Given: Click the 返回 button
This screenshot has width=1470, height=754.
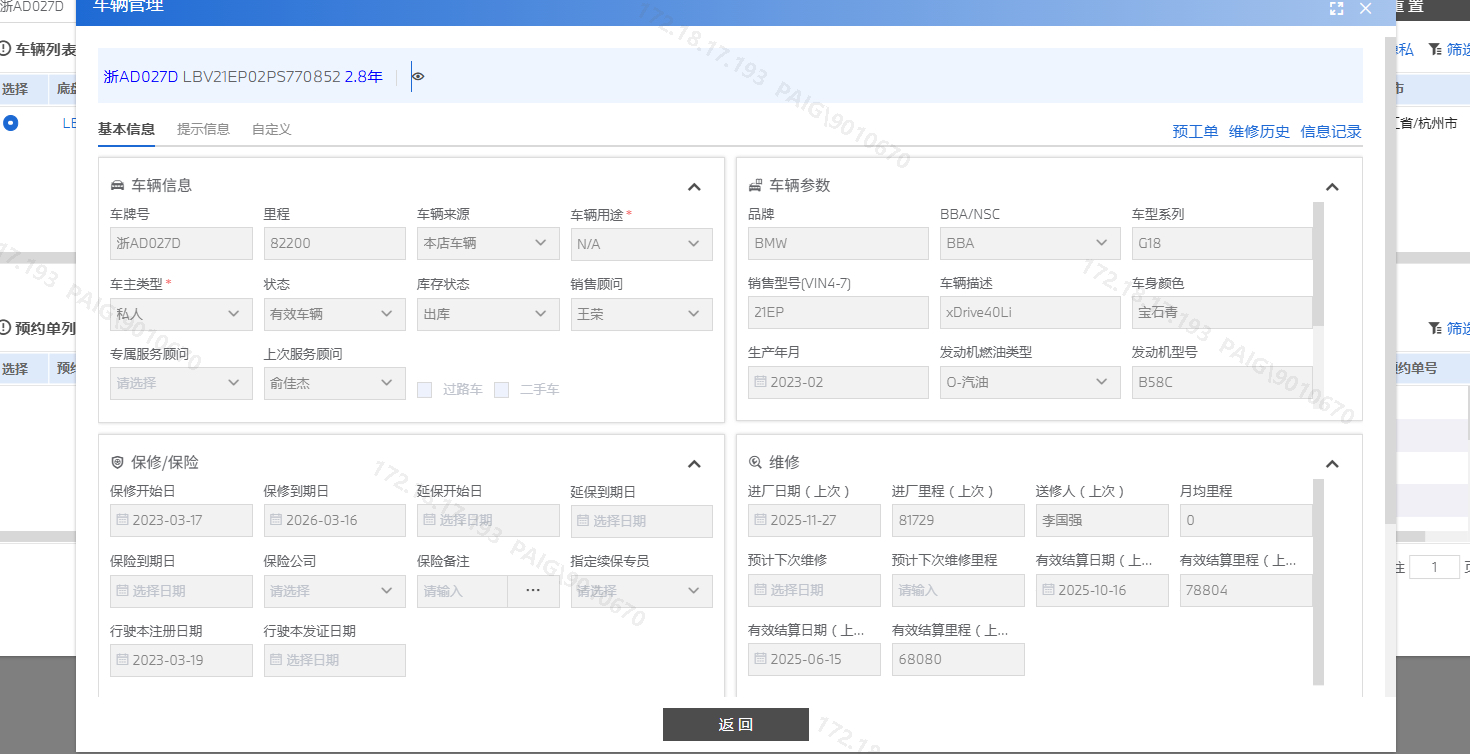Looking at the screenshot, I should coord(735,725).
